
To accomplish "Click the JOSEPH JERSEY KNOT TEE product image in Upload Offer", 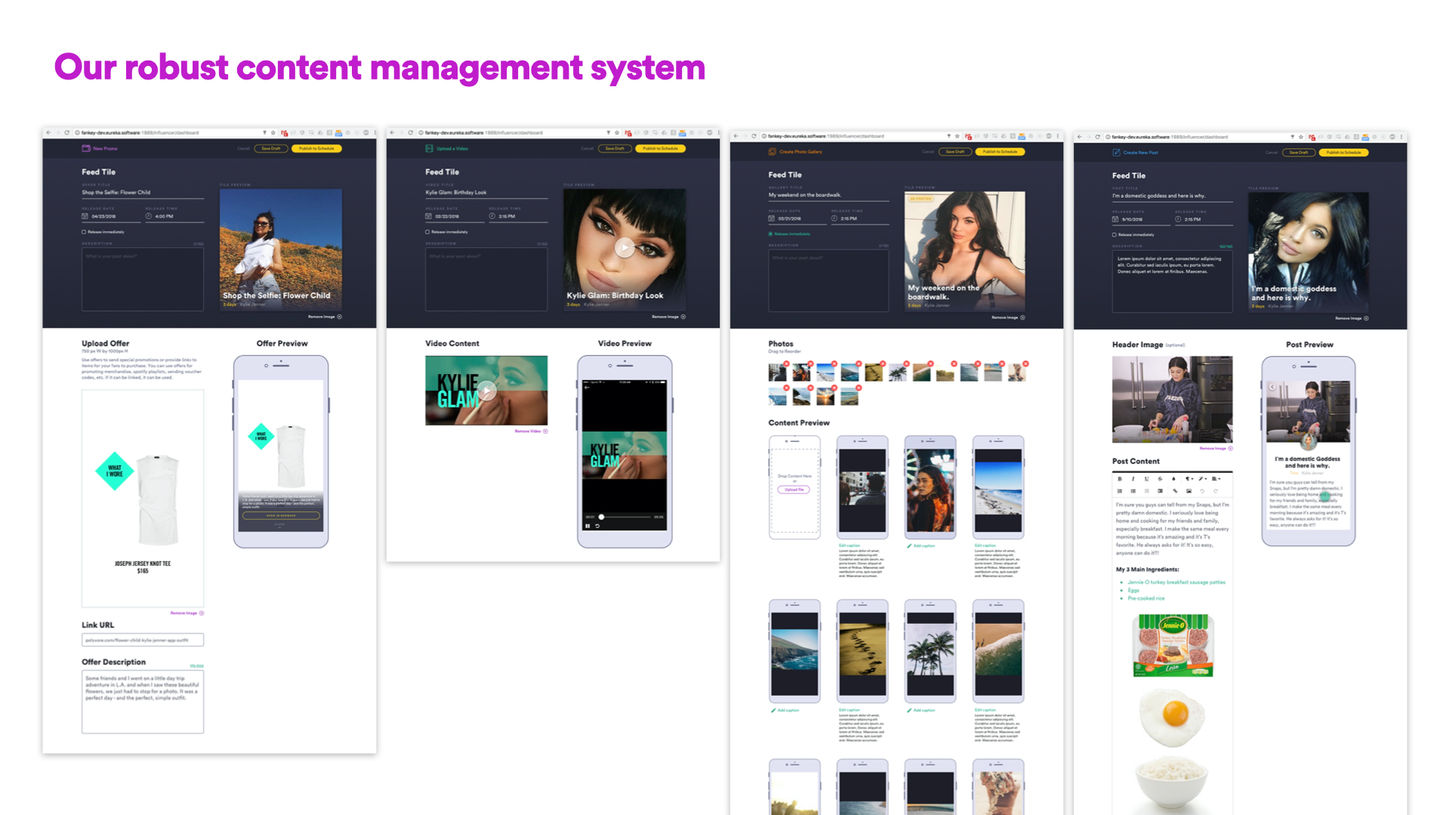I will (x=143, y=500).
